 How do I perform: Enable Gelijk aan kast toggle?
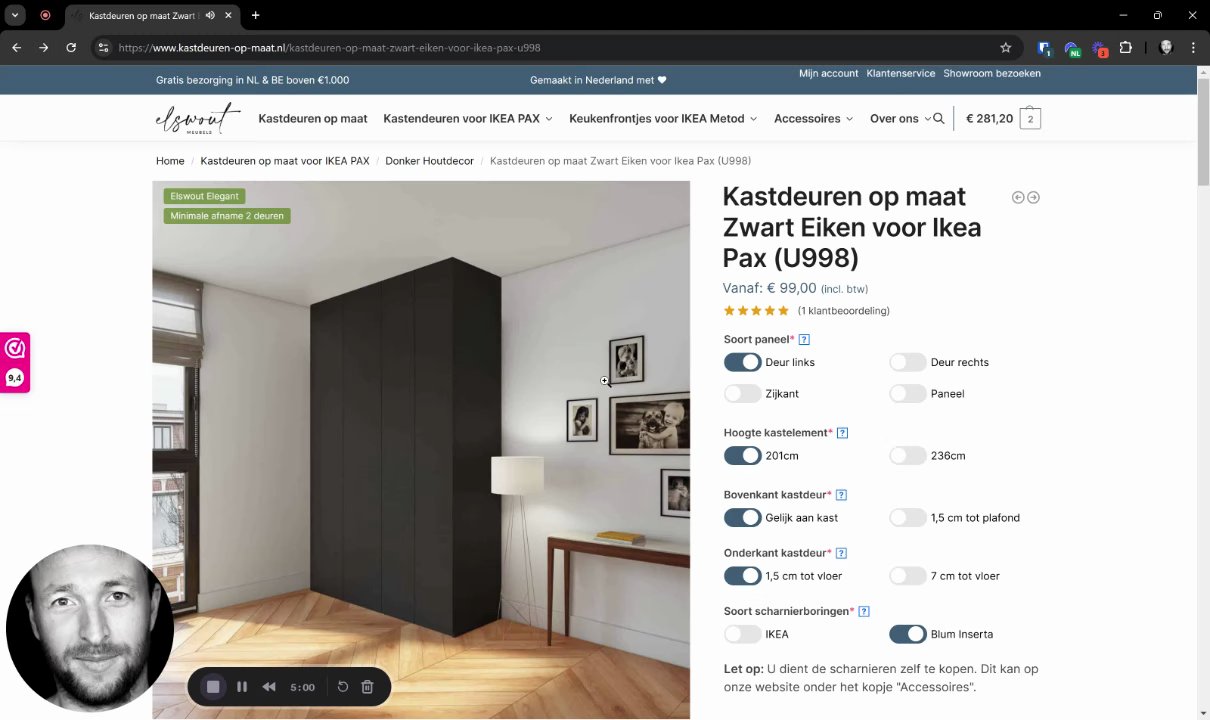[742, 518]
